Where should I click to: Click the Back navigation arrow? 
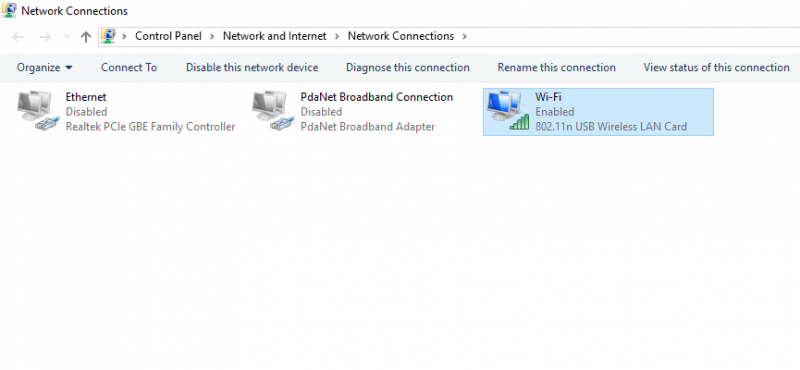pyautogui.click(x=18, y=37)
